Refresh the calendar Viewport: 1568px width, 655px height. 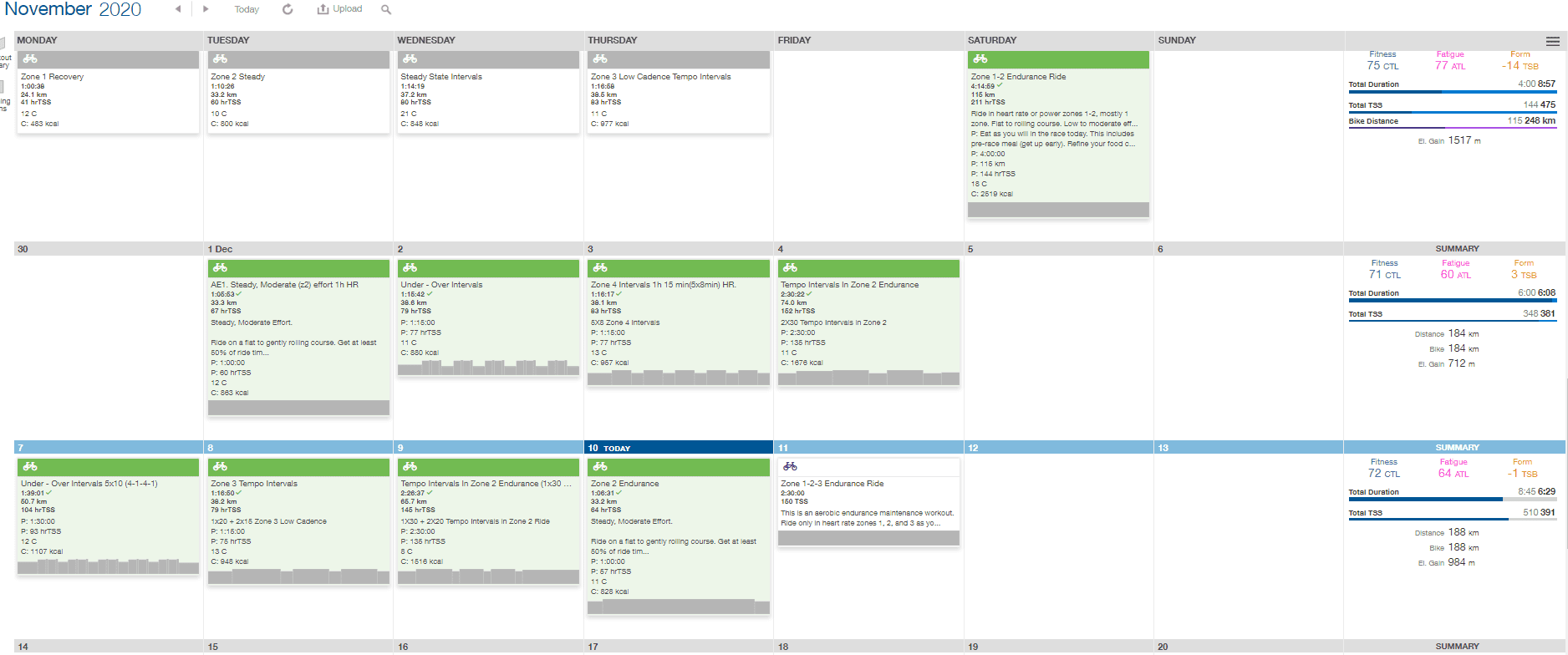(288, 9)
